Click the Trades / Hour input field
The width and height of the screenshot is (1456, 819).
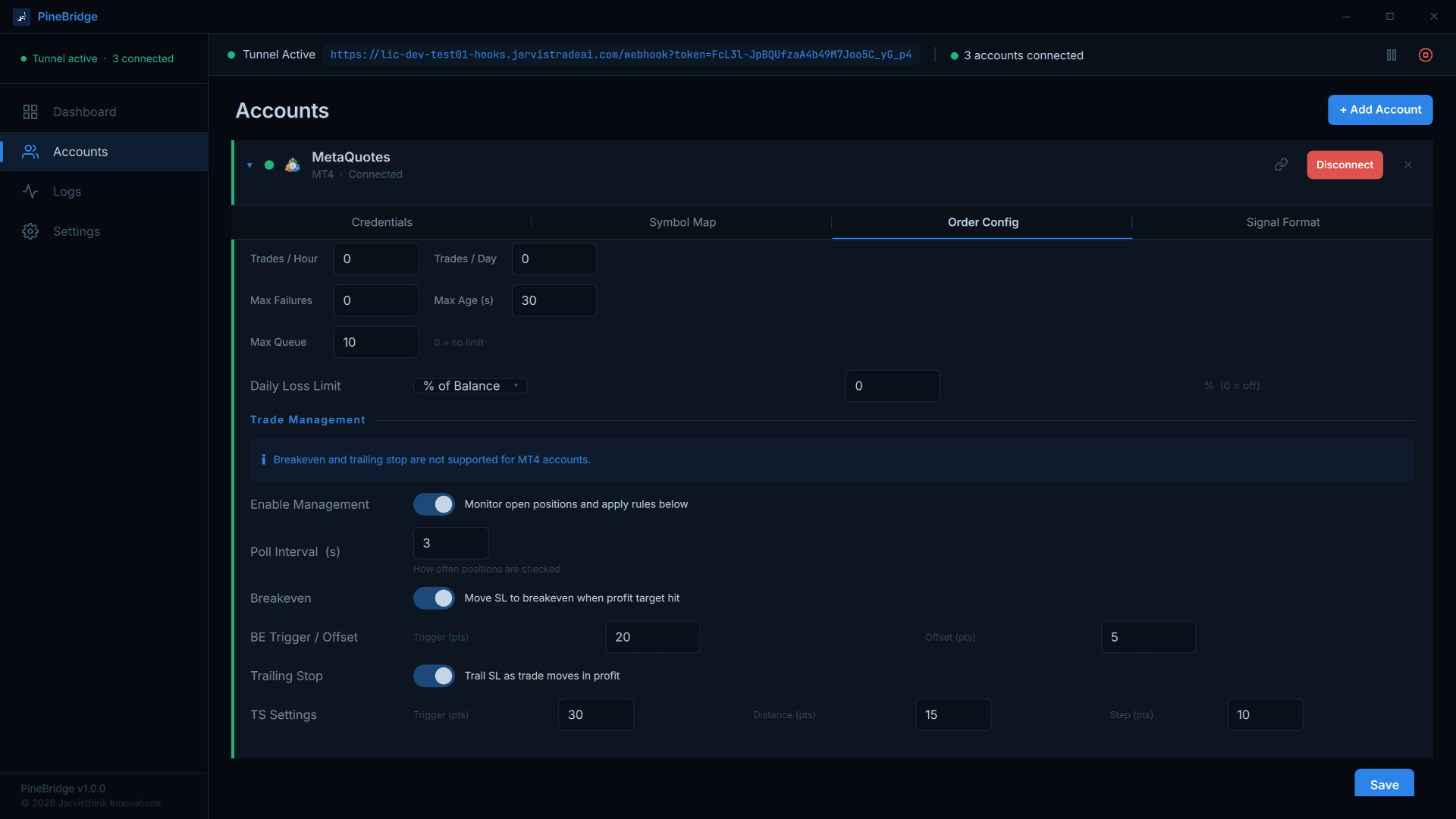click(x=376, y=259)
